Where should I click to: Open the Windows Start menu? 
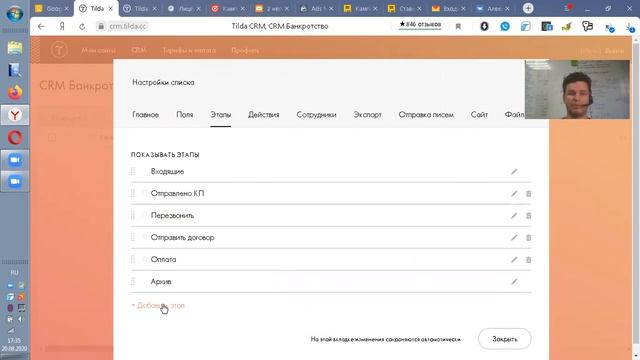[15, 14]
